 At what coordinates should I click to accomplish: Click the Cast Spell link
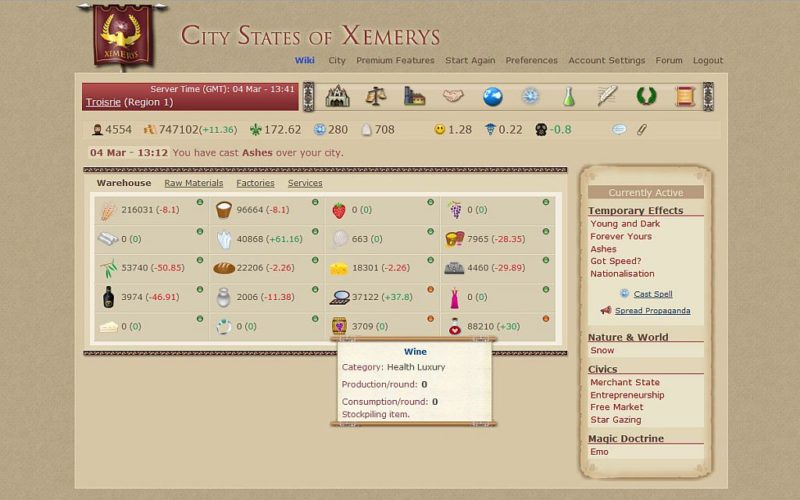point(652,294)
